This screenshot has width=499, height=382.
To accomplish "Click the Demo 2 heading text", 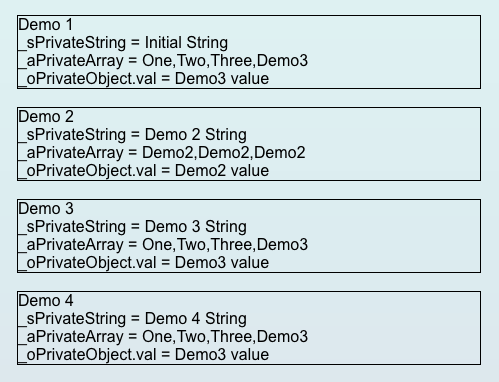I will pyautogui.click(x=46, y=117).
